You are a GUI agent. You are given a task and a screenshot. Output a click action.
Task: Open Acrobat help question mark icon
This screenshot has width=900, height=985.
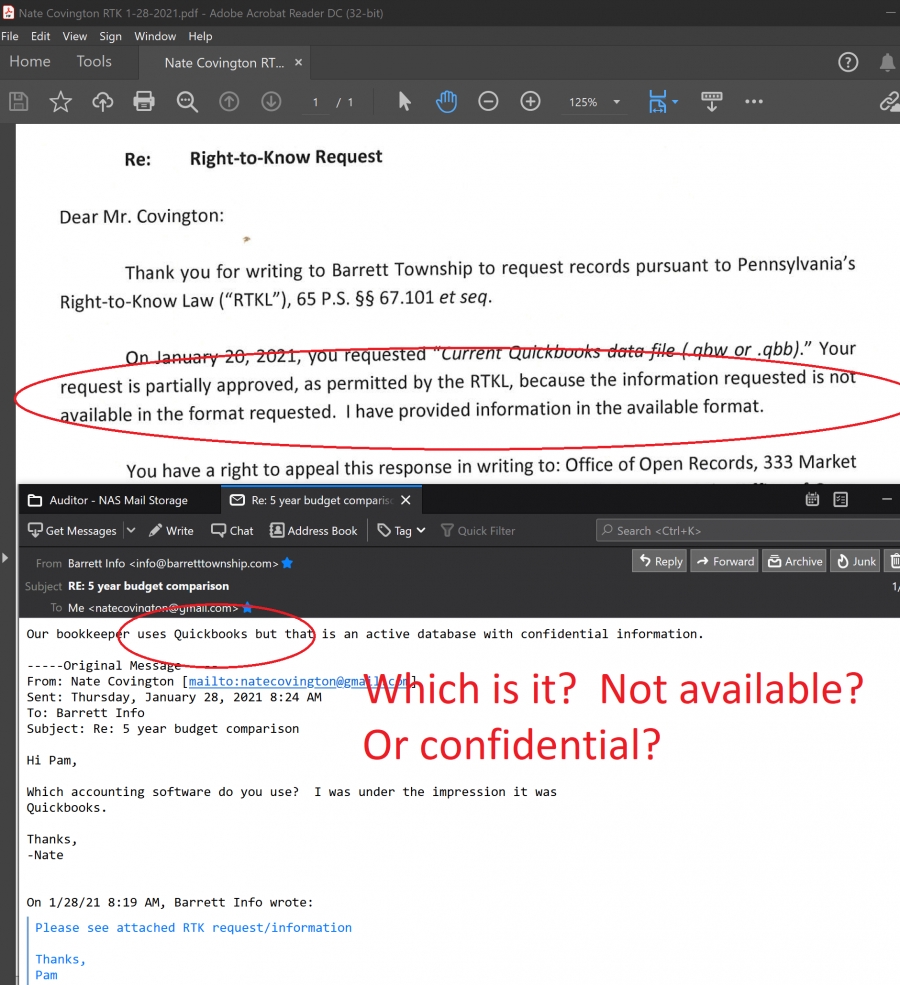(x=848, y=62)
